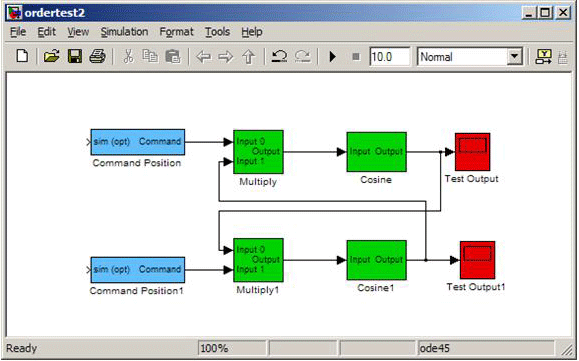Expand the Normal simulation mode dropdown
Image resolution: width=579 pixels, height=361 pixels.
[514, 57]
